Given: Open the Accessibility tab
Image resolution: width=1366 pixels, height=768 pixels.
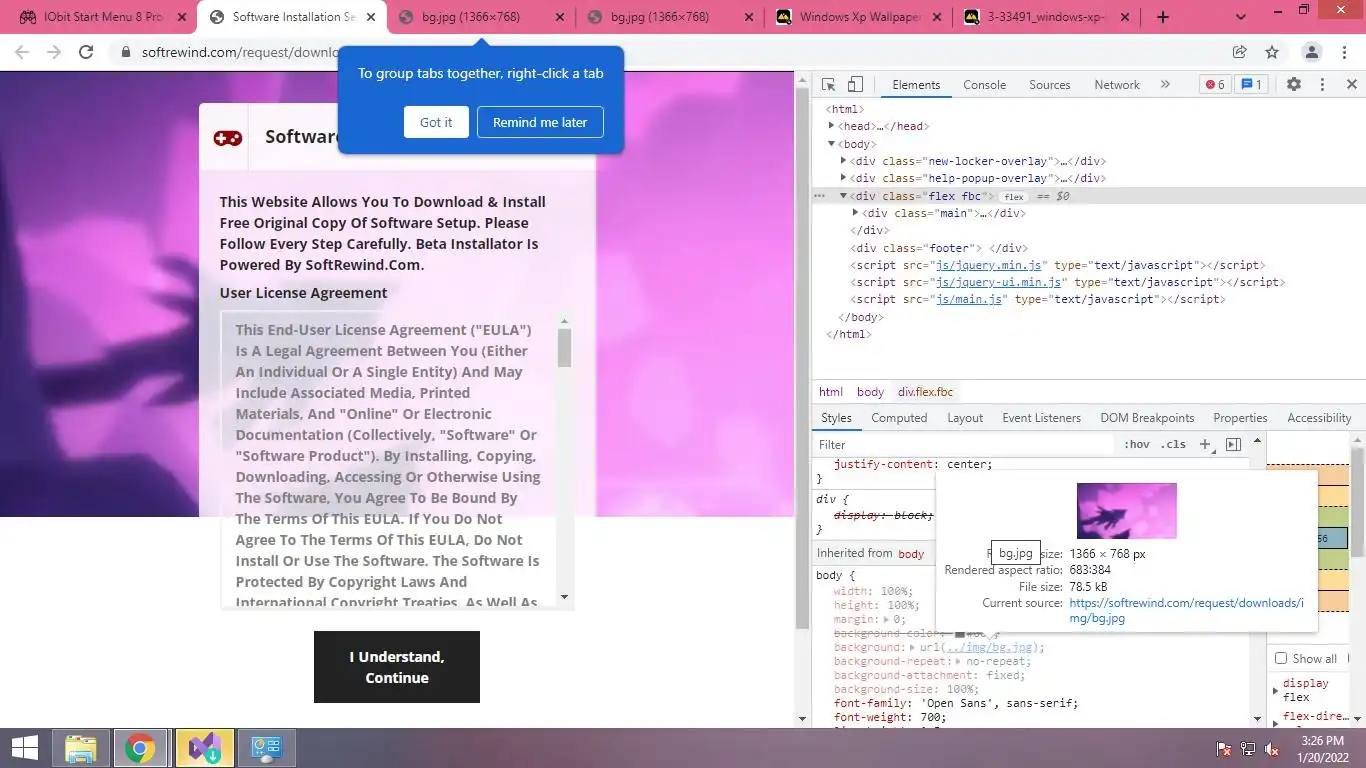Looking at the screenshot, I should pos(1319,418).
